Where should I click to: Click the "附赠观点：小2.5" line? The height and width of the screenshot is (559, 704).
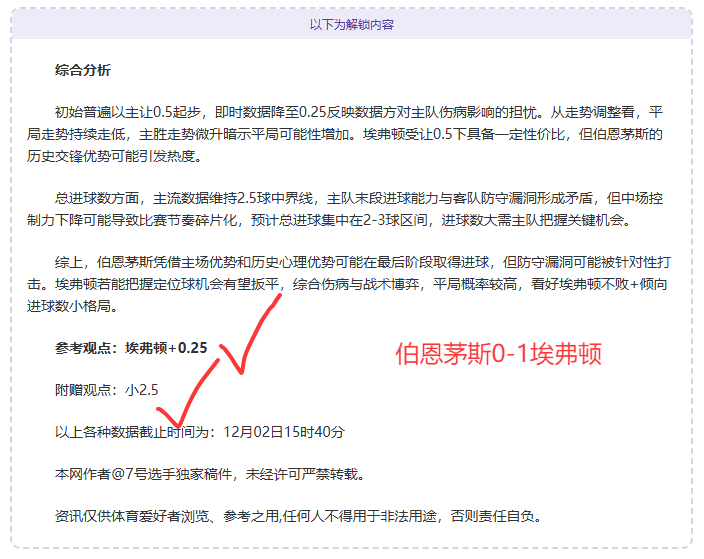click(x=107, y=390)
